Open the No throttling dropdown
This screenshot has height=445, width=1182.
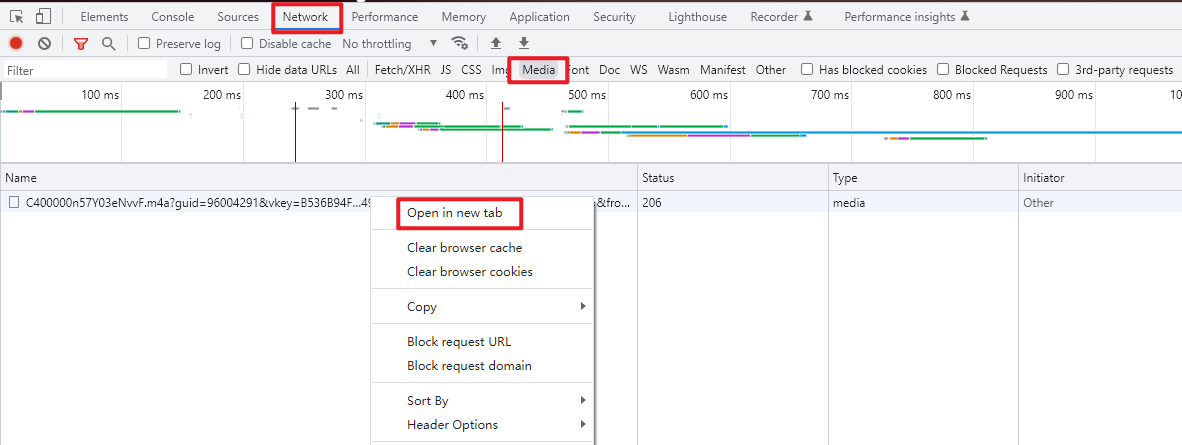coord(390,44)
